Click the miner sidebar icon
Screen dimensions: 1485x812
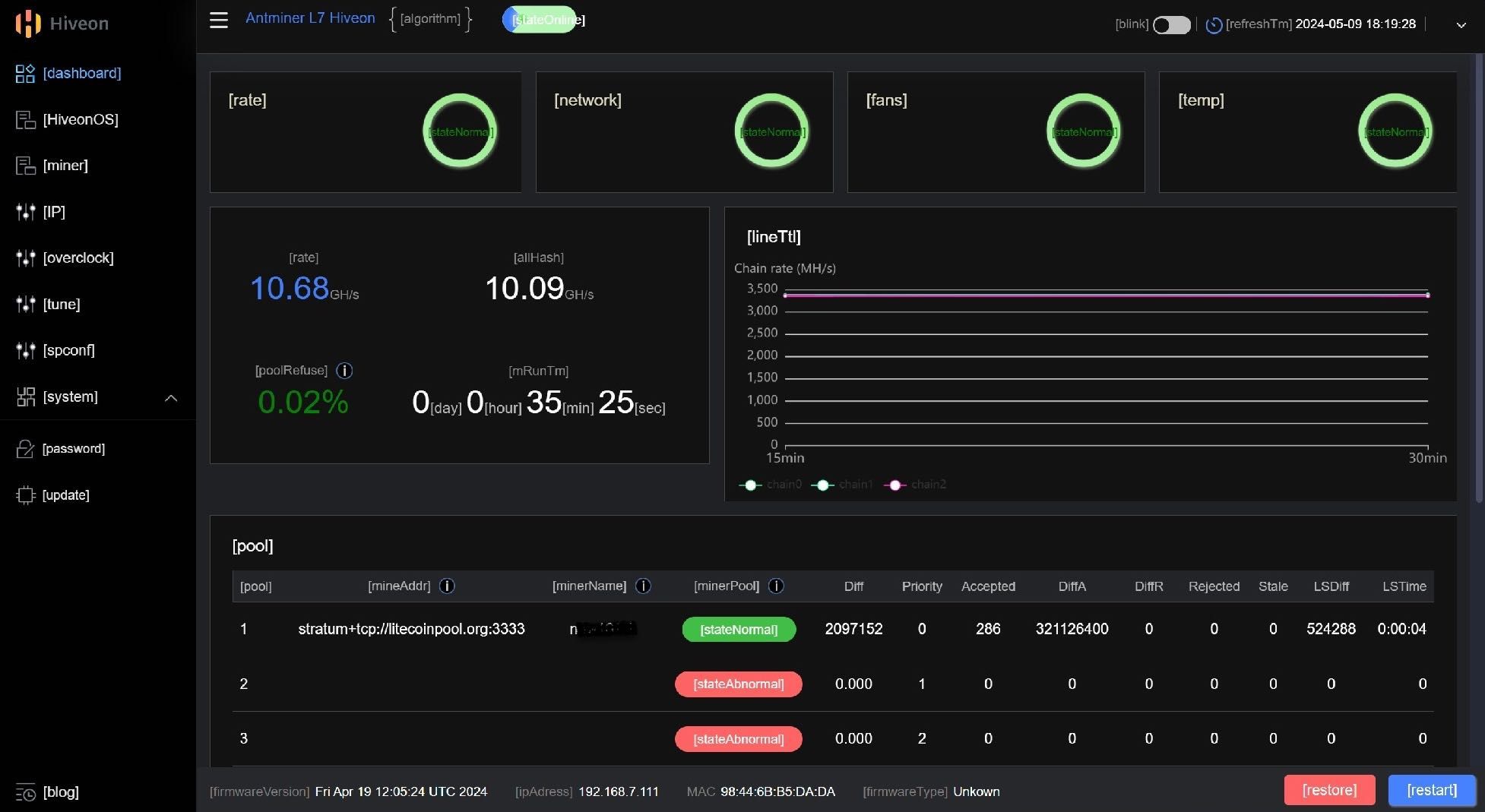[x=25, y=166]
